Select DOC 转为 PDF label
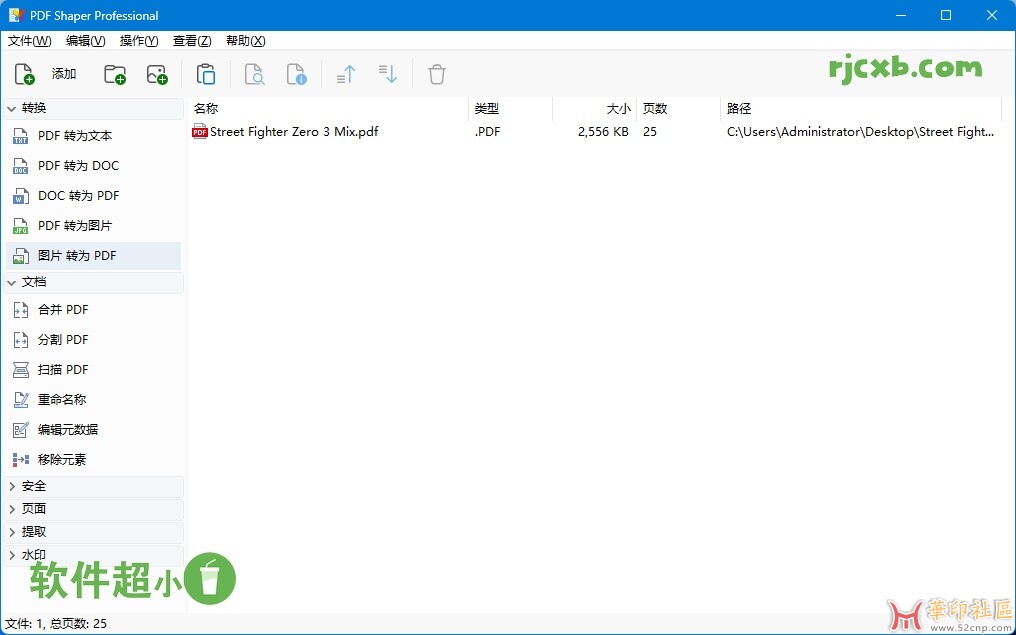Viewport: 1016px width, 635px height. click(78, 196)
